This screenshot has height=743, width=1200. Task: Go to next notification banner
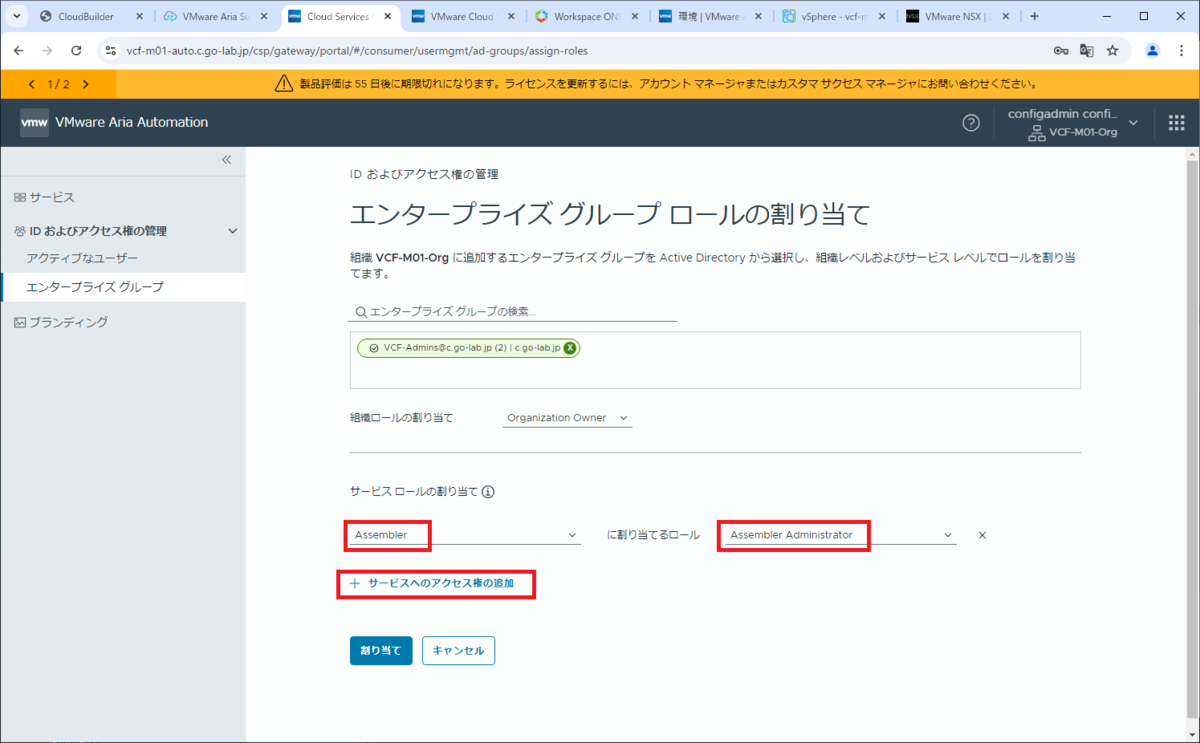pyautogui.click(x=86, y=84)
